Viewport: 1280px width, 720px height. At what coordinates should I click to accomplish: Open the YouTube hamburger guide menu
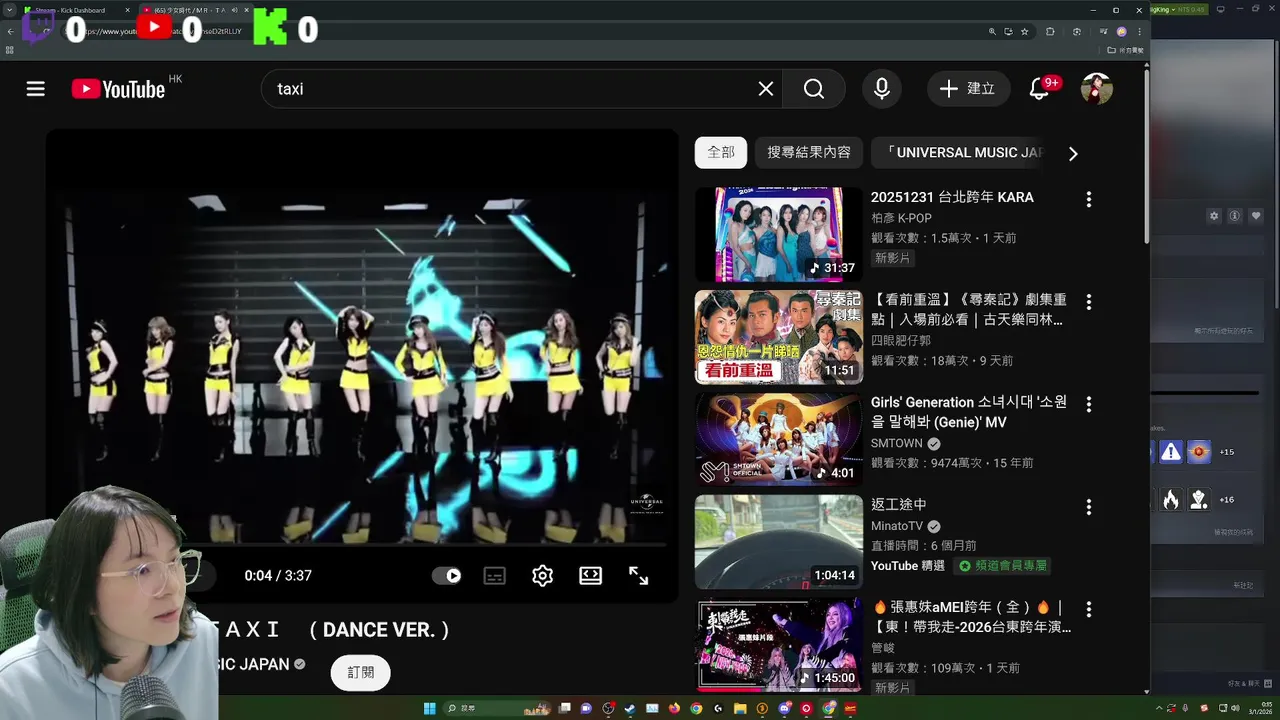coord(36,89)
